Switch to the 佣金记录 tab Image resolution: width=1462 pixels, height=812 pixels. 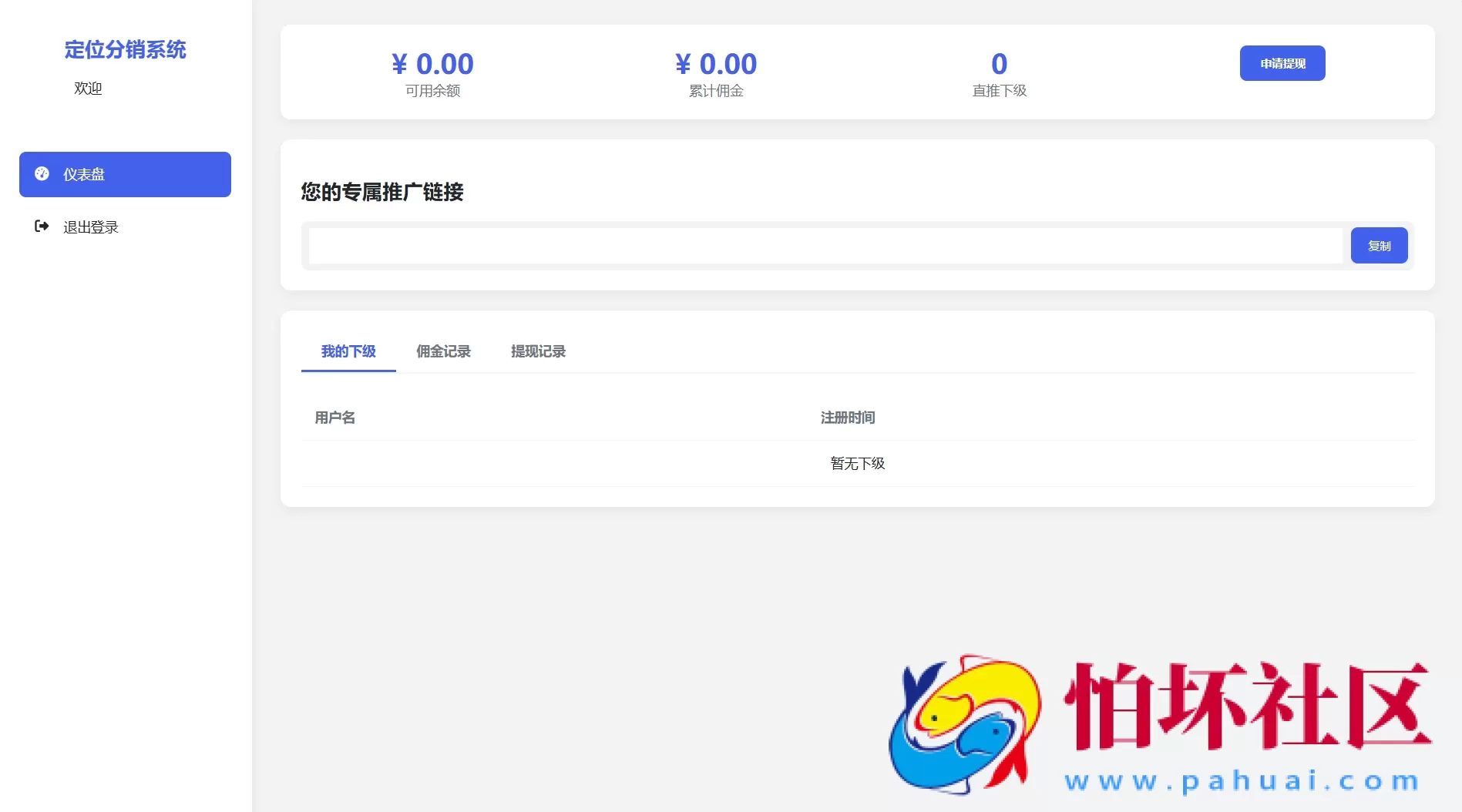click(443, 352)
